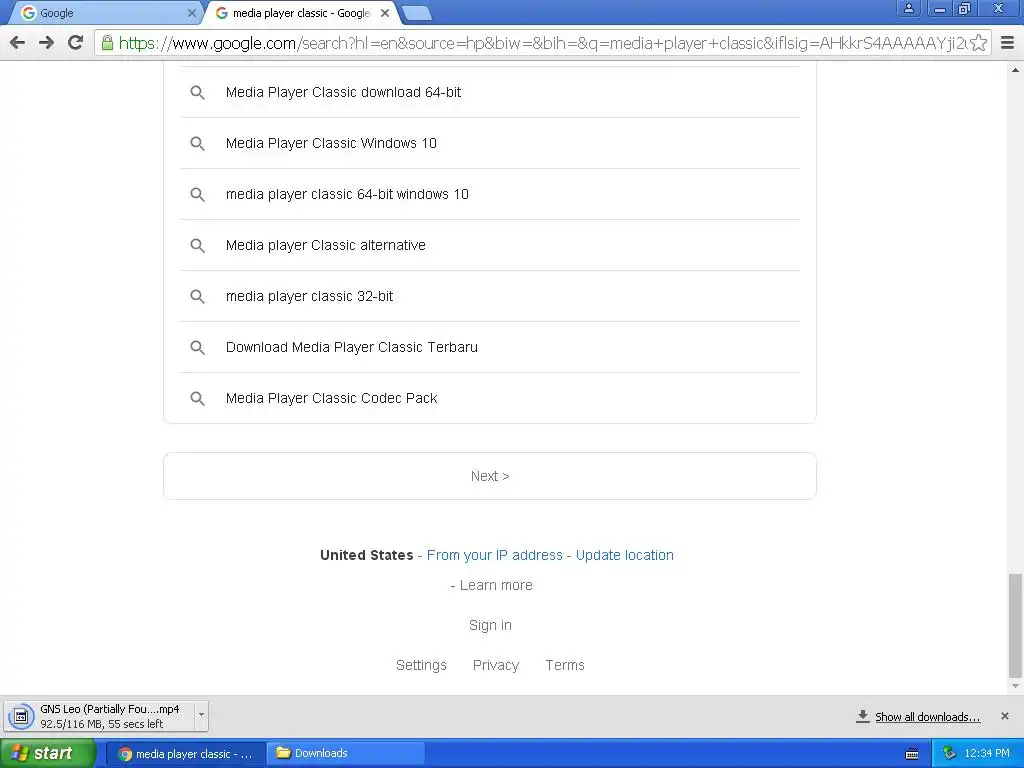Switch to Chrome taskbar button
Viewport: 1024px width, 768px height.
[x=185, y=754]
